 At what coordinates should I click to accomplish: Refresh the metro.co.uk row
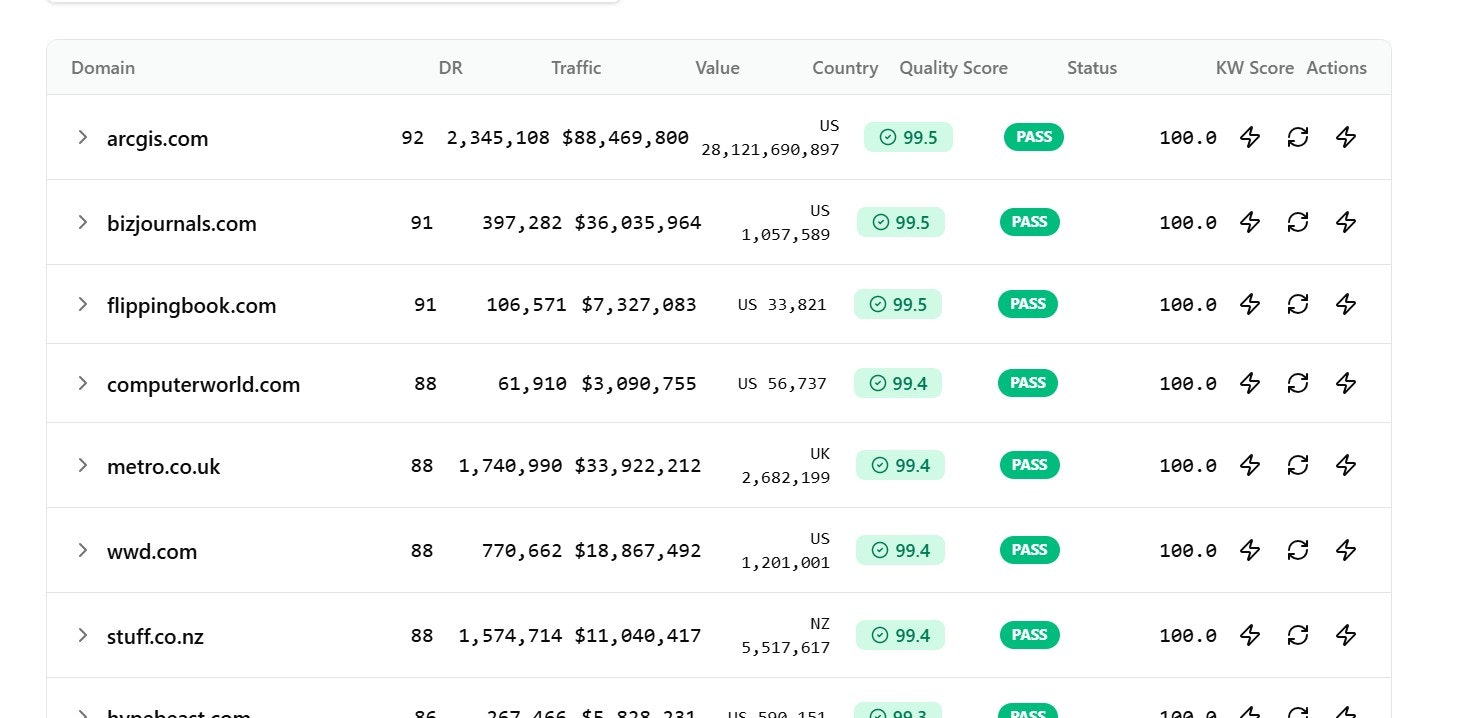click(x=1298, y=464)
